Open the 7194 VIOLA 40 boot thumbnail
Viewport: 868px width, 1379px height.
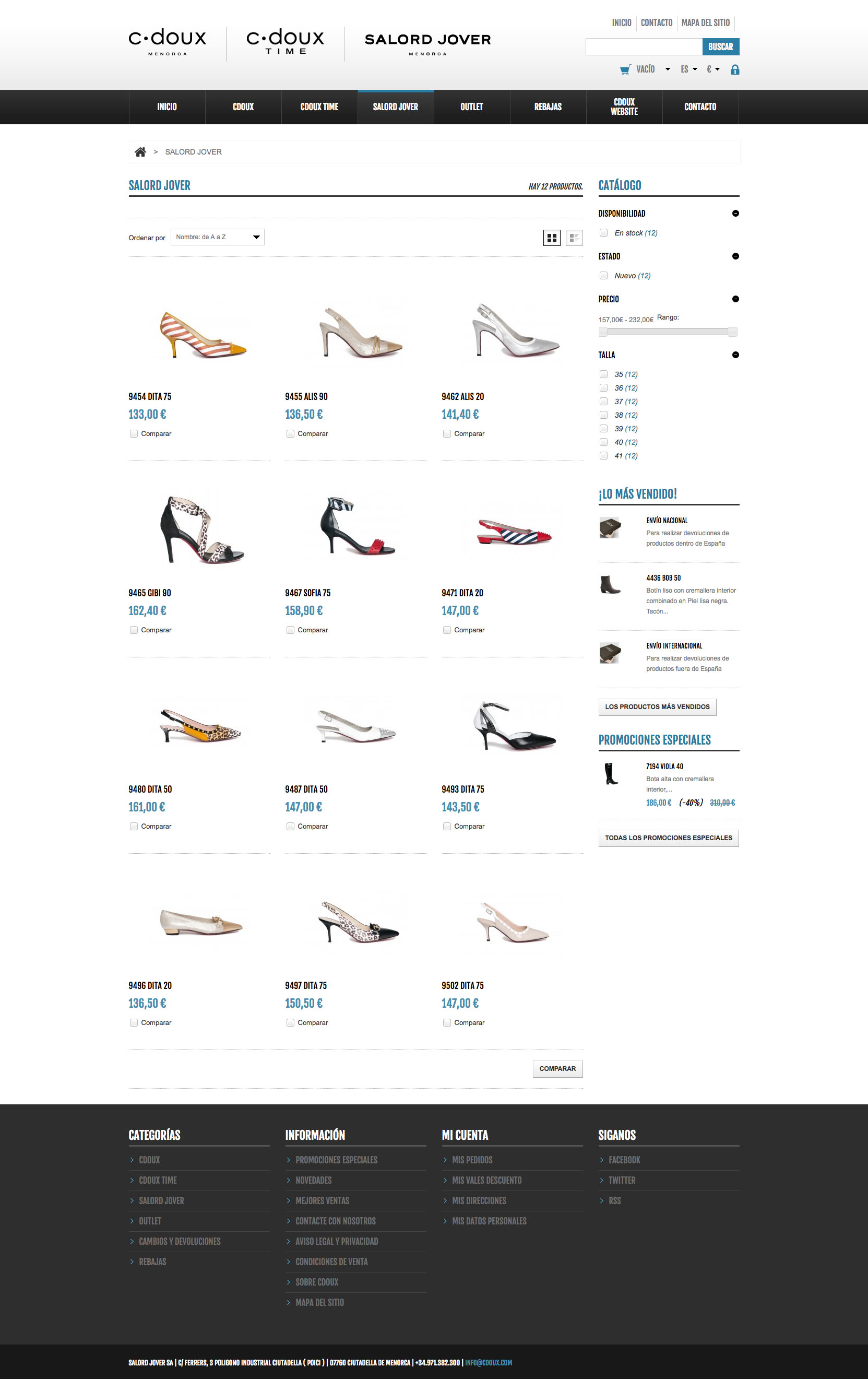pos(611,773)
